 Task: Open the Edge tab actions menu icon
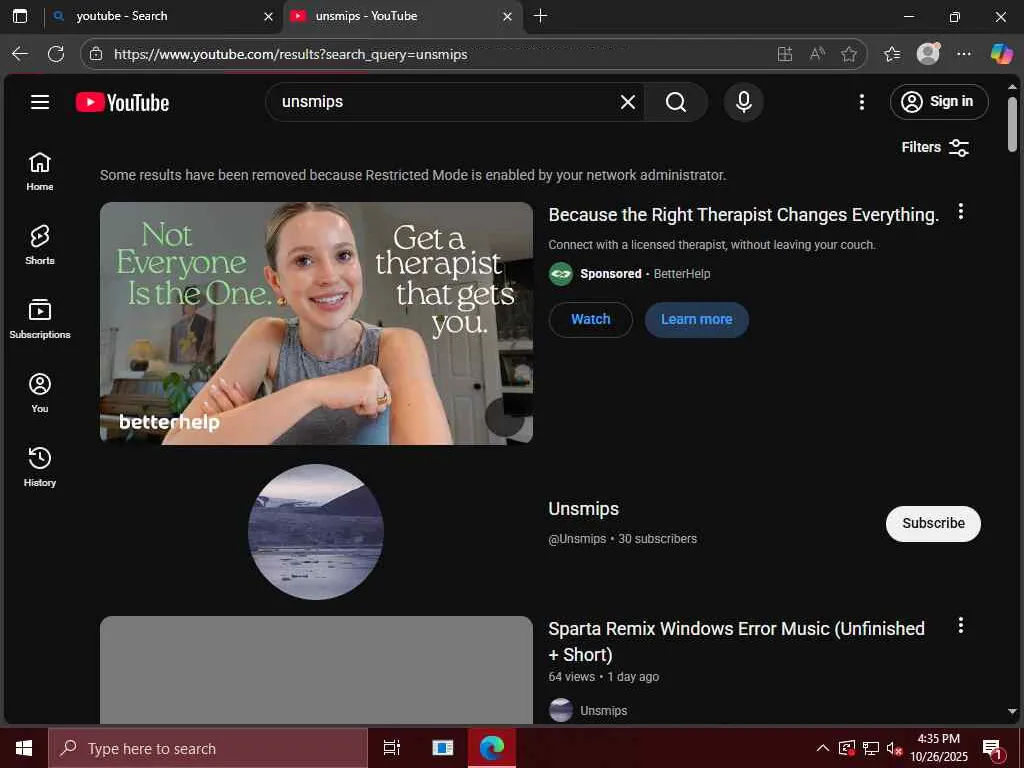pyautogui.click(x=20, y=16)
